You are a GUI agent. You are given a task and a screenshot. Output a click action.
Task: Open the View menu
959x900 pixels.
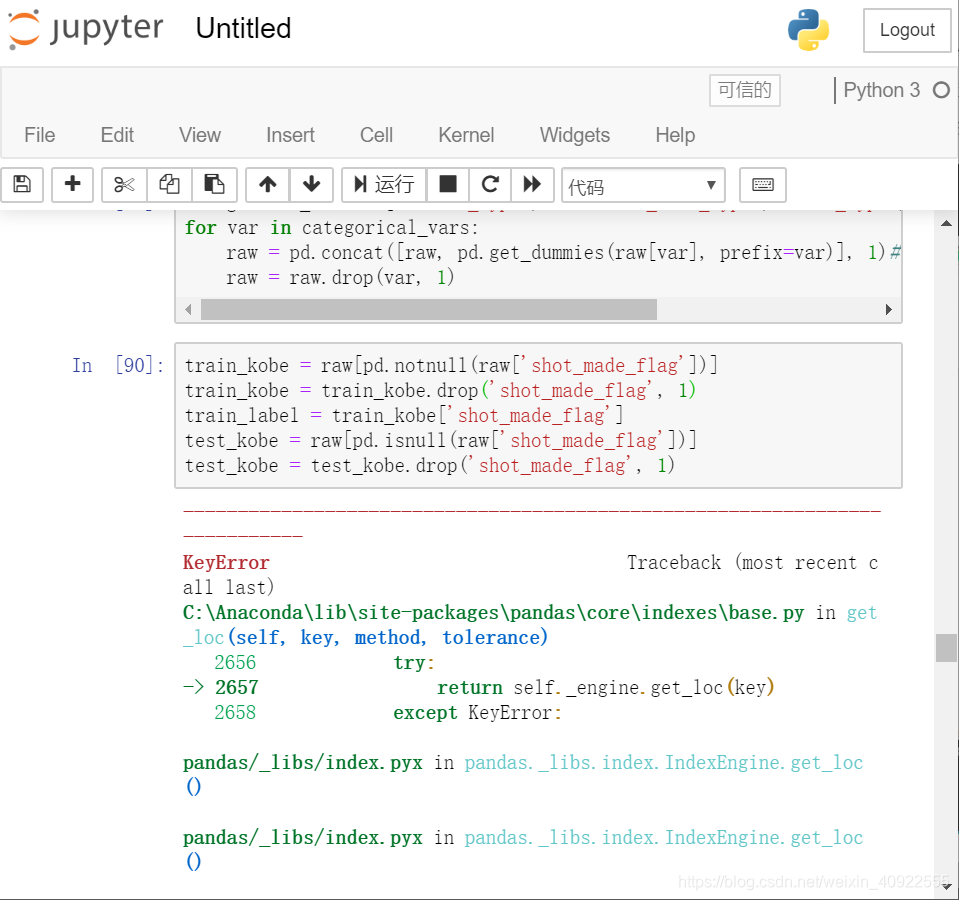click(x=199, y=135)
